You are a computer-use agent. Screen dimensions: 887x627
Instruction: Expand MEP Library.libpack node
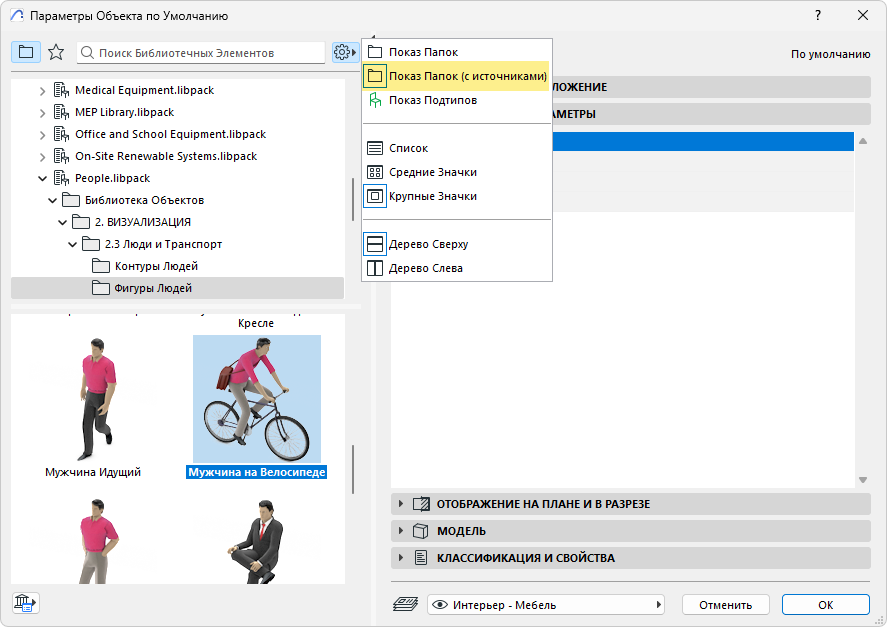coord(42,113)
